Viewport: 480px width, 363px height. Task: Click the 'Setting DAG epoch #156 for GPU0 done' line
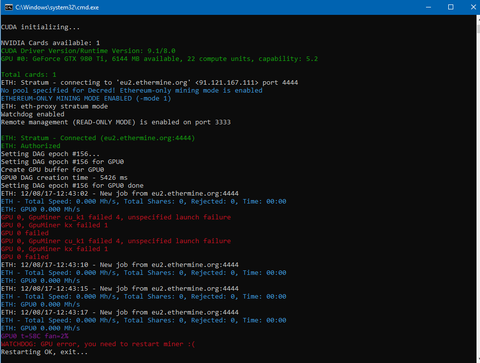[72, 186]
